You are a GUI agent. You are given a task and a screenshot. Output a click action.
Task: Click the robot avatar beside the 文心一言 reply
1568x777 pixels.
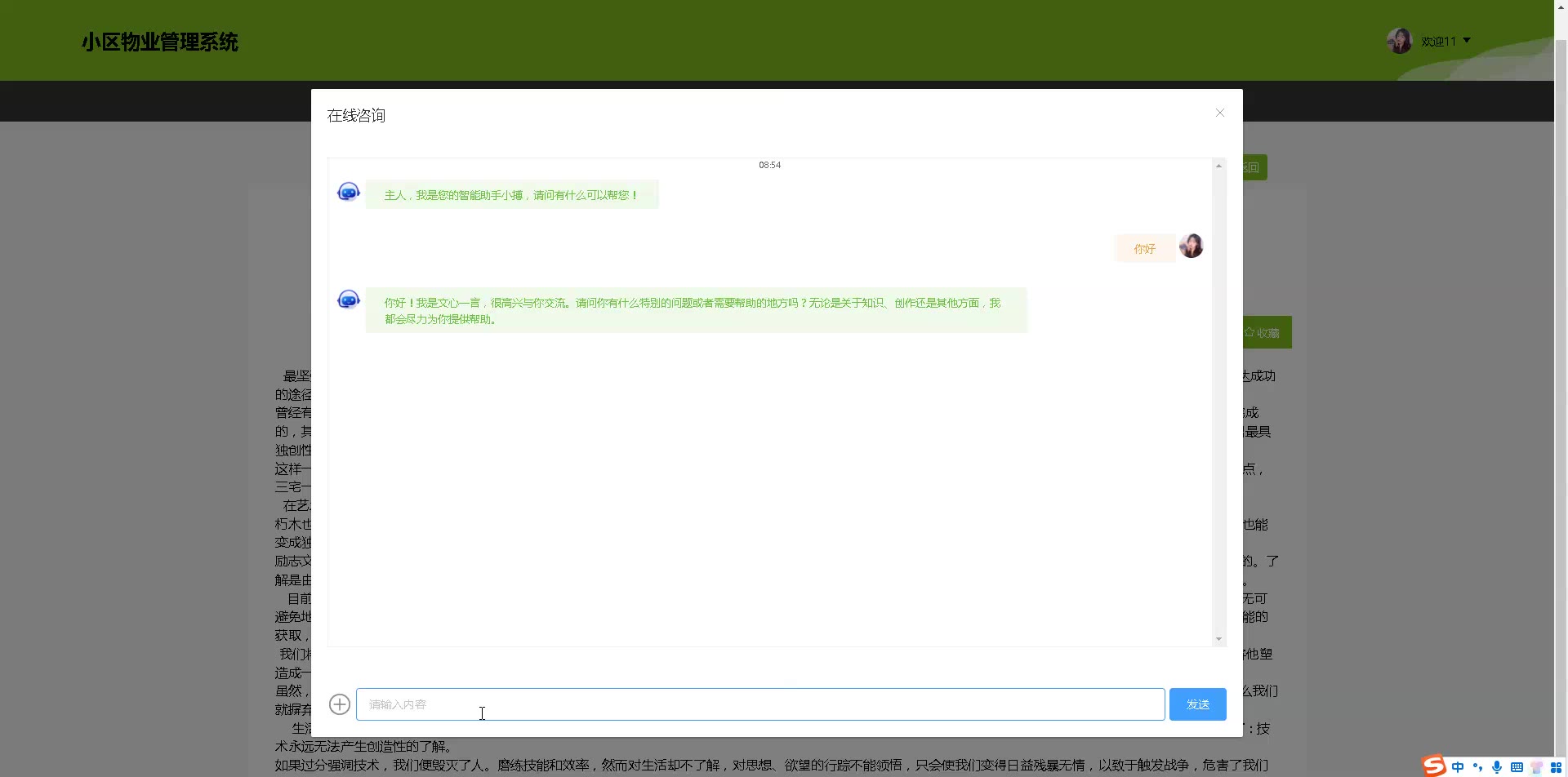(349, 300)
